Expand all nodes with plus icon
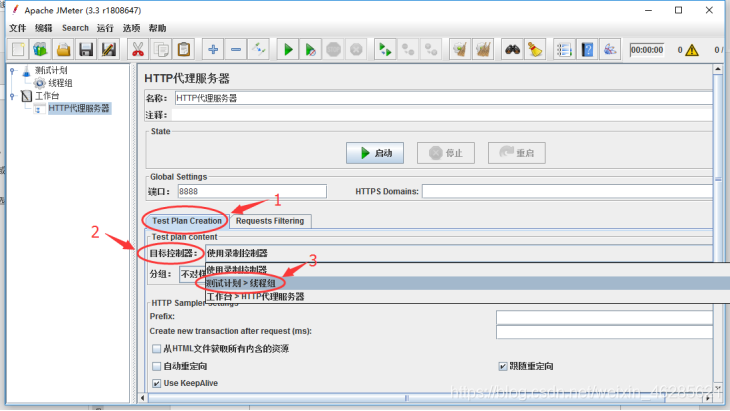The width and height of the screenshot is (730, 411). point(213,49)
